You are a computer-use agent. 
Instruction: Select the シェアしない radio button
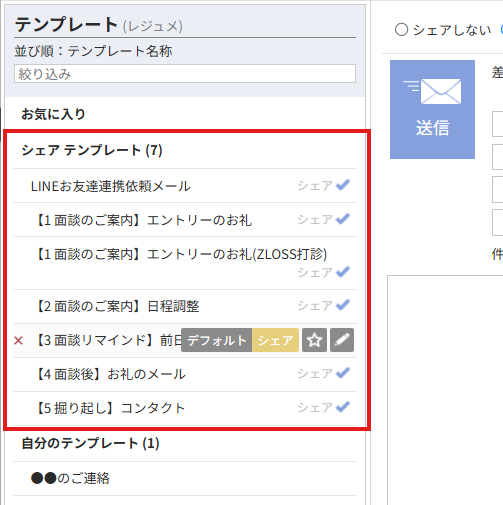(x=401, y=29)
